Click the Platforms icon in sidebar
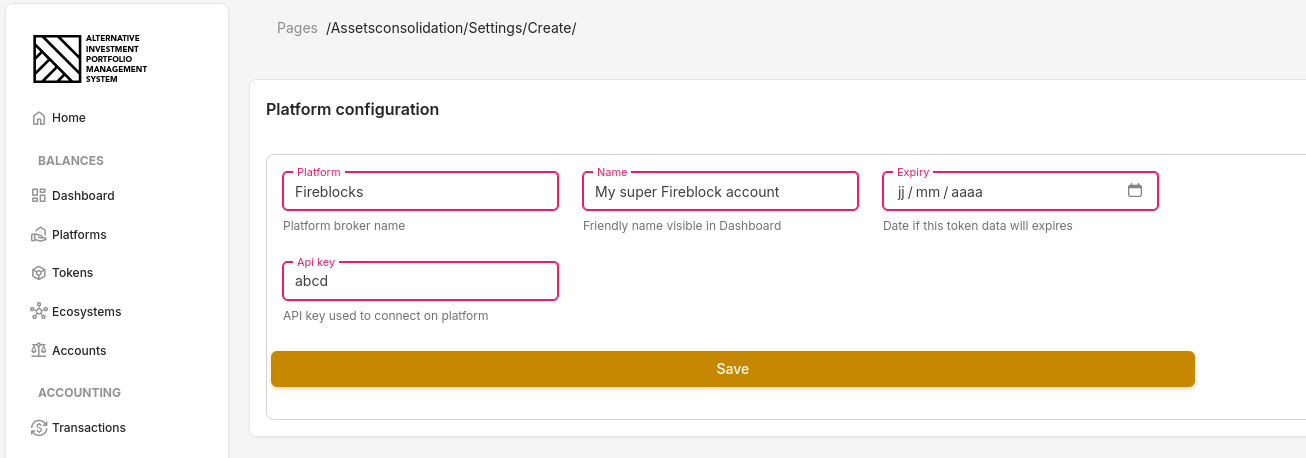 click(39, 235)
